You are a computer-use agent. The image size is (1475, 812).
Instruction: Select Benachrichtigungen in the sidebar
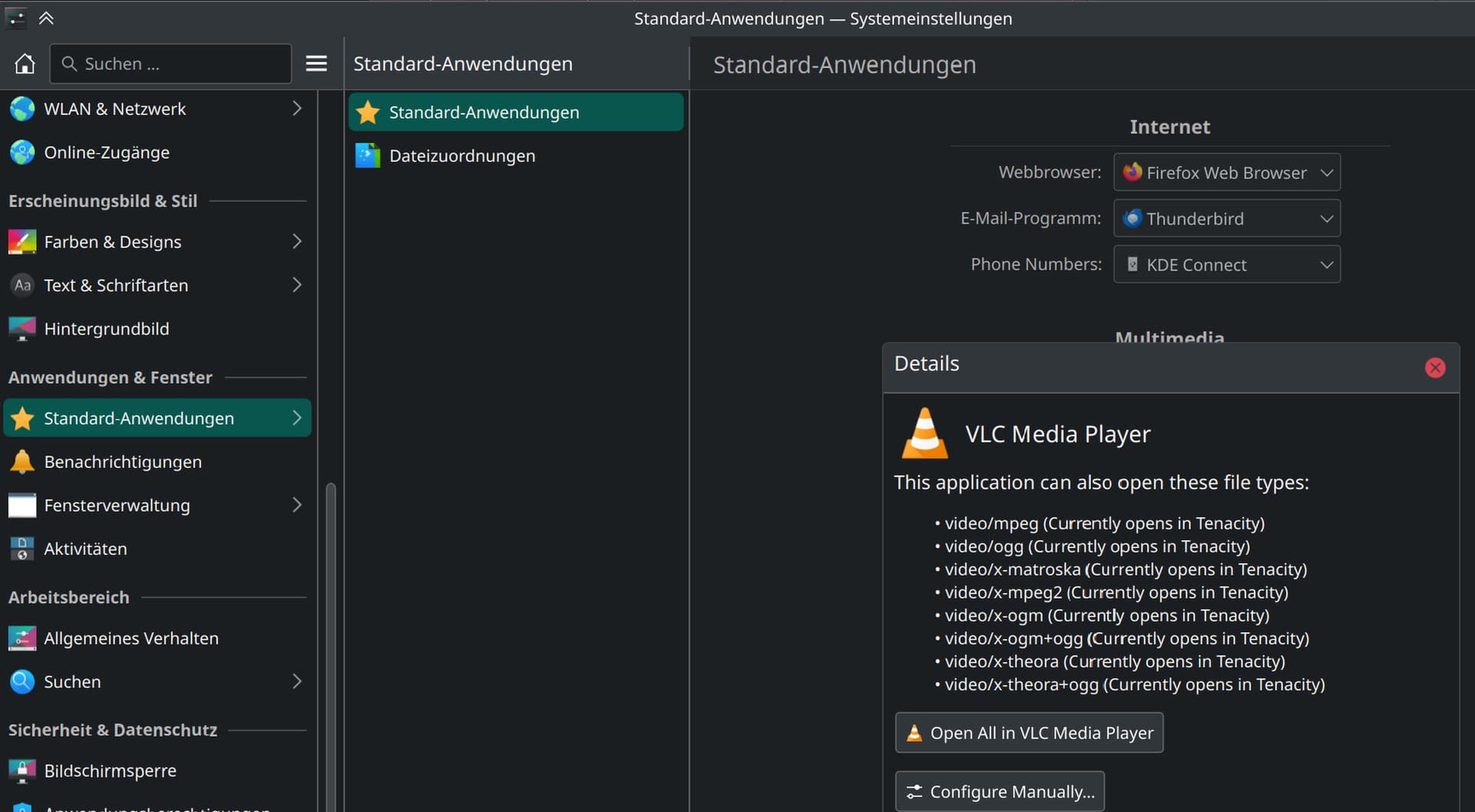coord(157,462)
